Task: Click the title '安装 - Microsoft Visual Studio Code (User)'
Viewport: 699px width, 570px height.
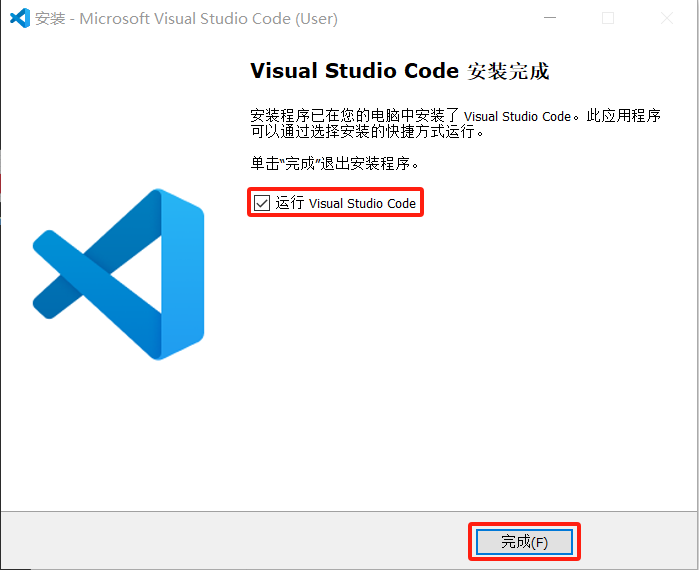Action: pos(186,19)
